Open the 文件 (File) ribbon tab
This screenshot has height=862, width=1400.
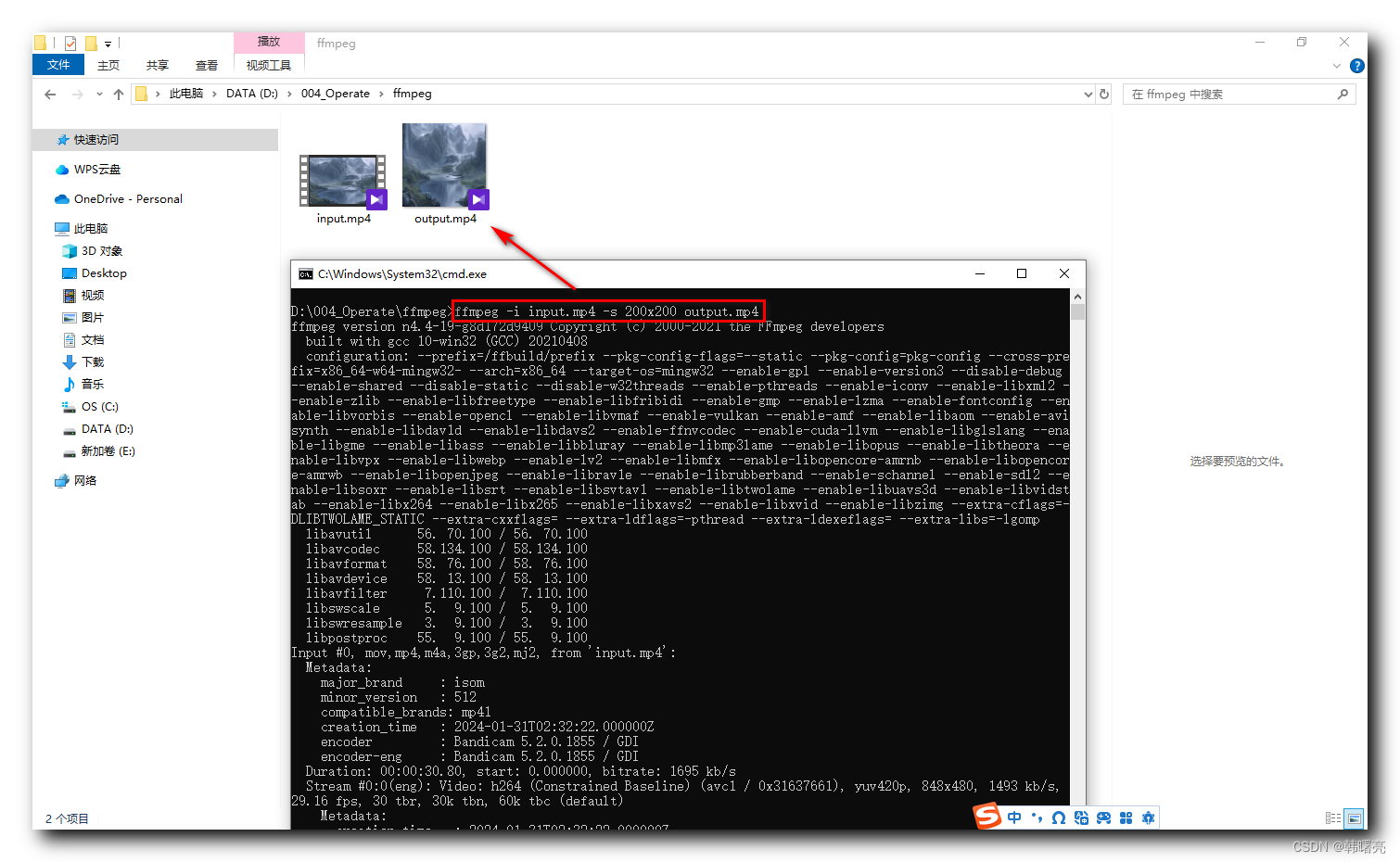coord(57,65)
